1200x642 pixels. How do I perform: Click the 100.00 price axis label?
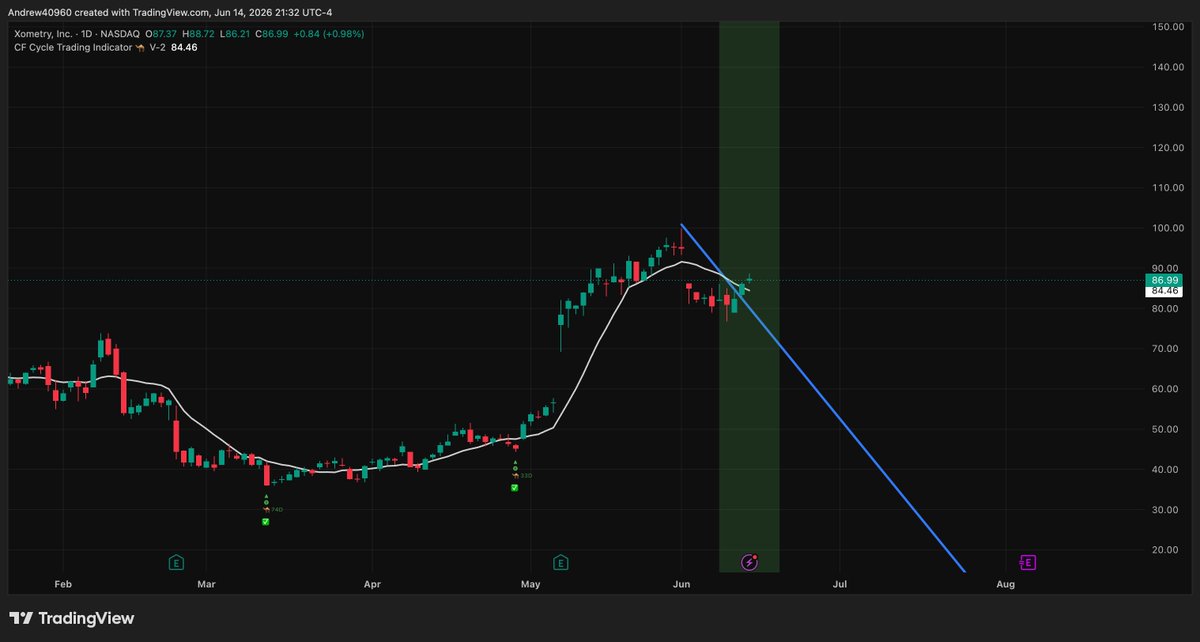pos(1168,228)
